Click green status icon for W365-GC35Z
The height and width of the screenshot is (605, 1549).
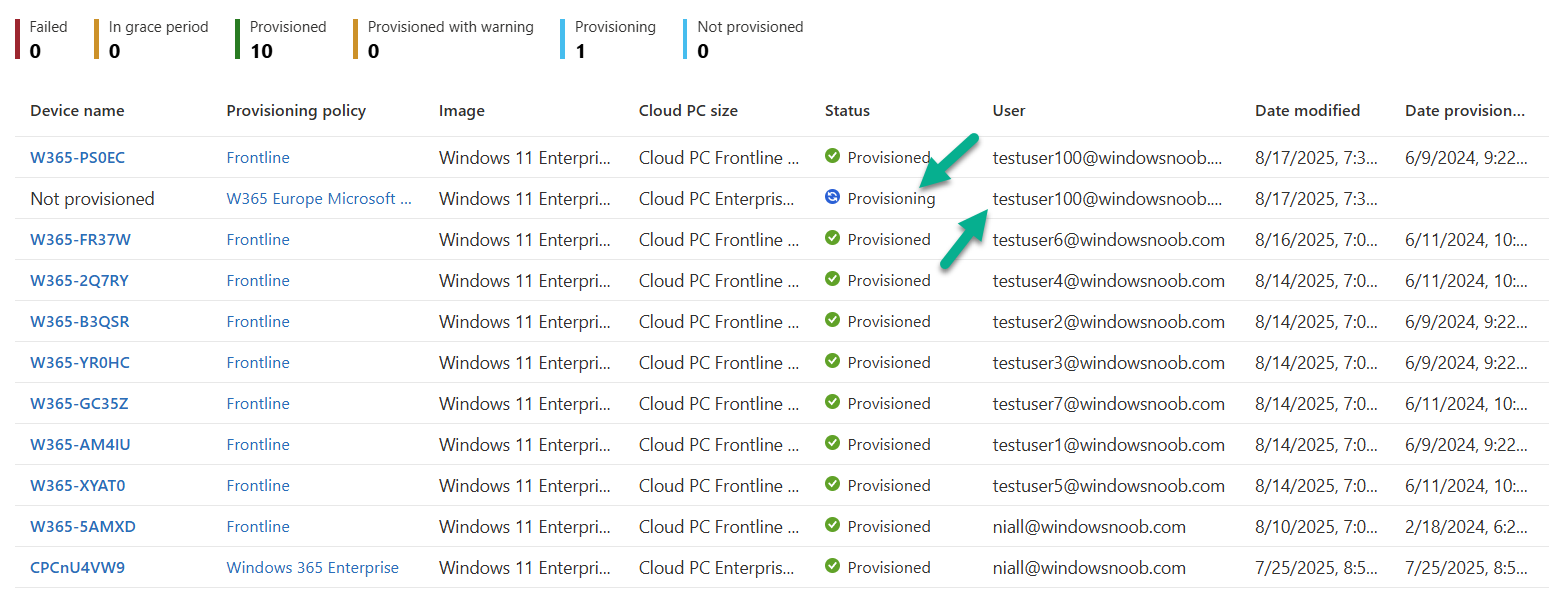point(832,403)
